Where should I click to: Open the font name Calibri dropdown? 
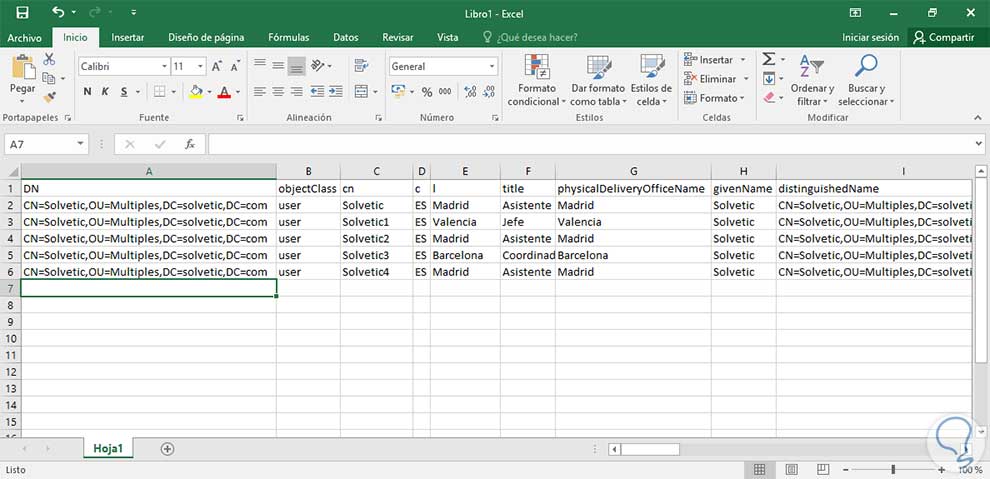(x=165, y=66)
